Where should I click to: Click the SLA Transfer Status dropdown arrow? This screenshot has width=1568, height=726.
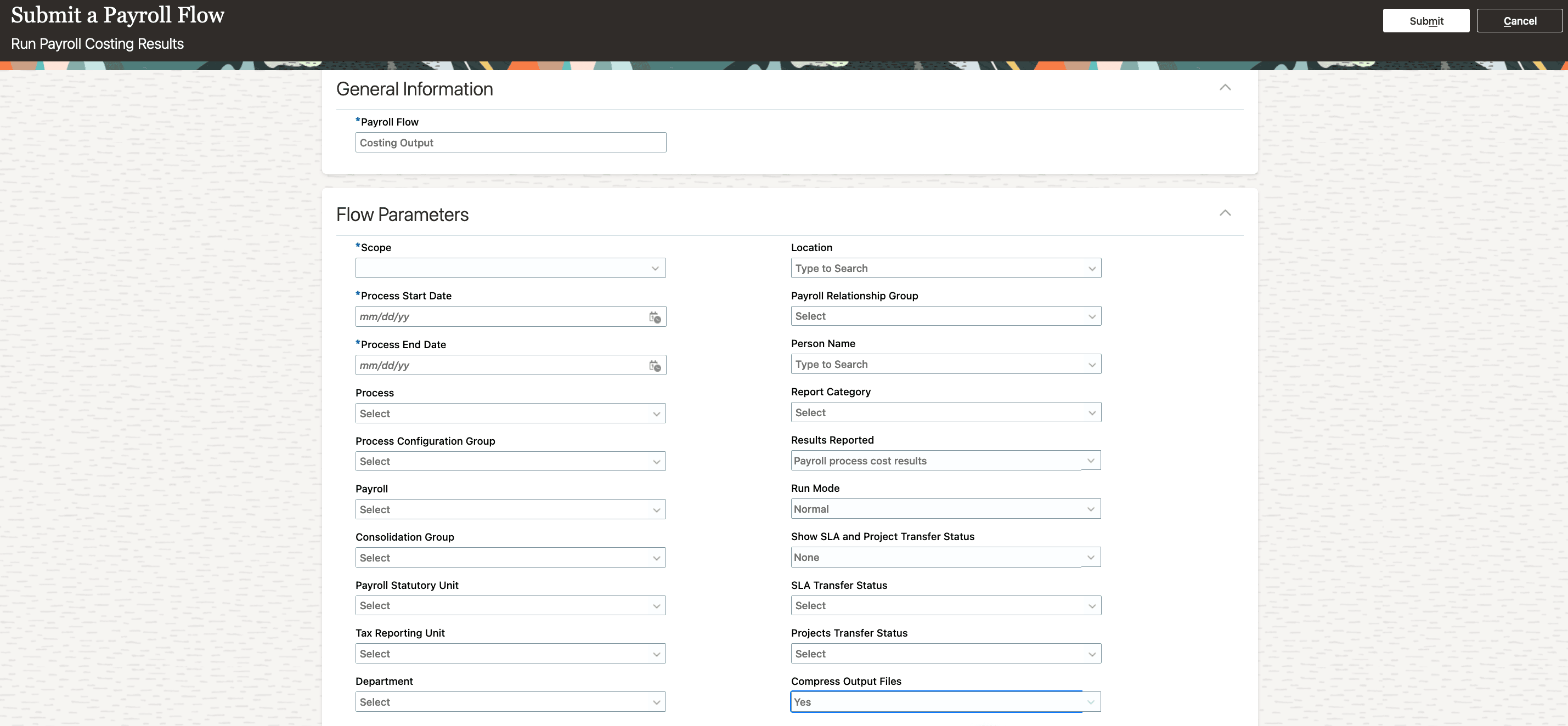click(x=1091, y=605)
